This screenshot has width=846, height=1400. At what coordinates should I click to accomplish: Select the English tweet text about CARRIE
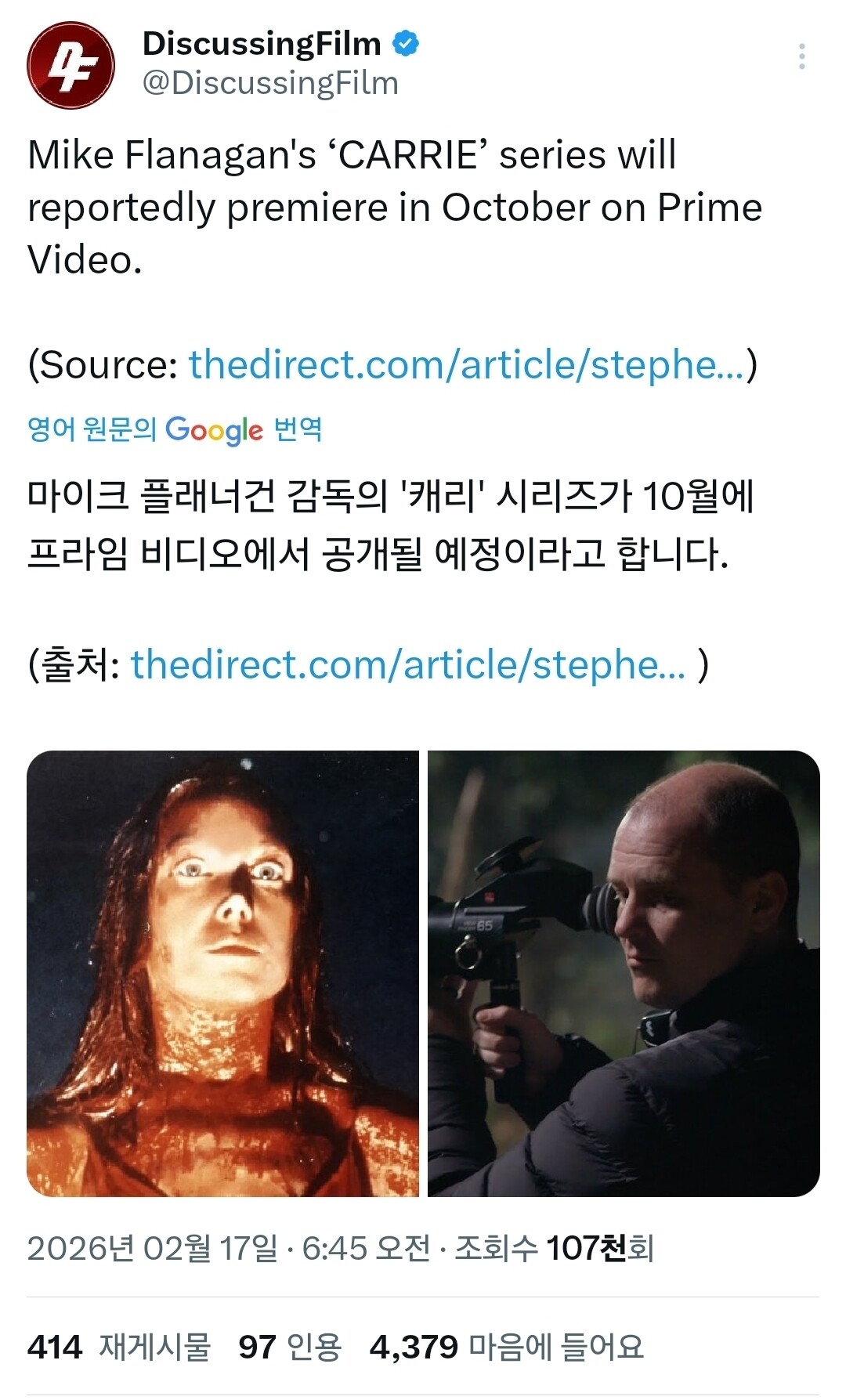[395, 208]
